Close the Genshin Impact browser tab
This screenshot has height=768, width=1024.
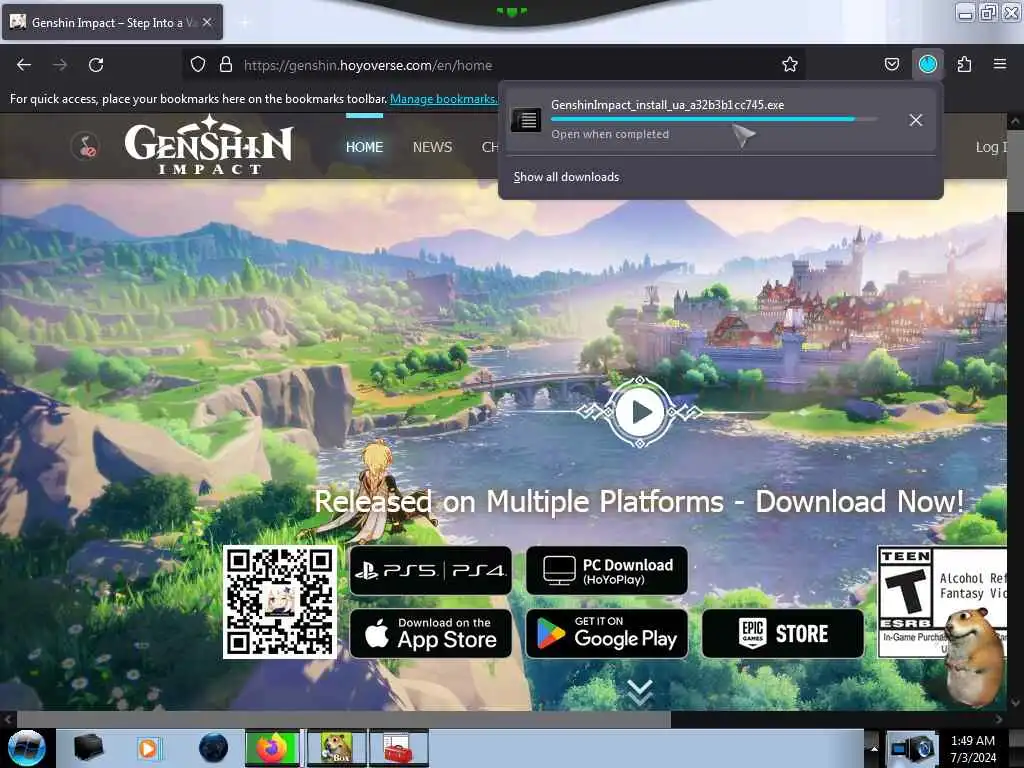coord(207,22)
